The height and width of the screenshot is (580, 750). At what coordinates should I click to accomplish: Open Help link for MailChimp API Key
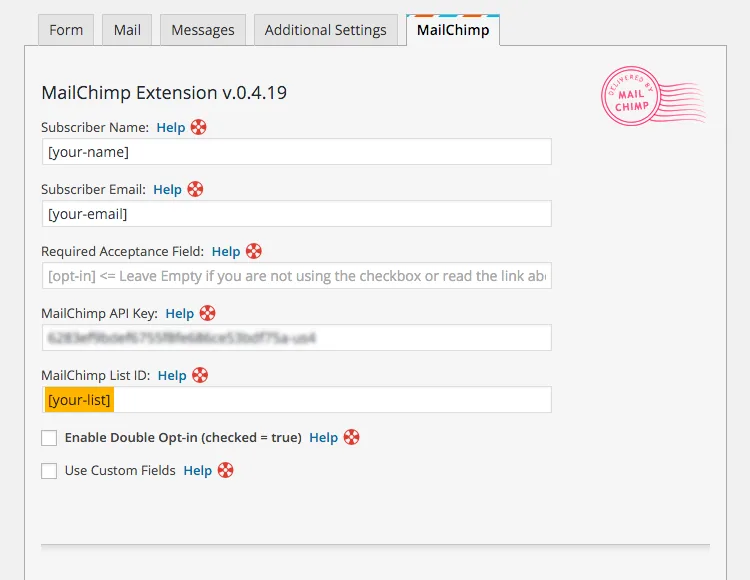tap(180, 314)
